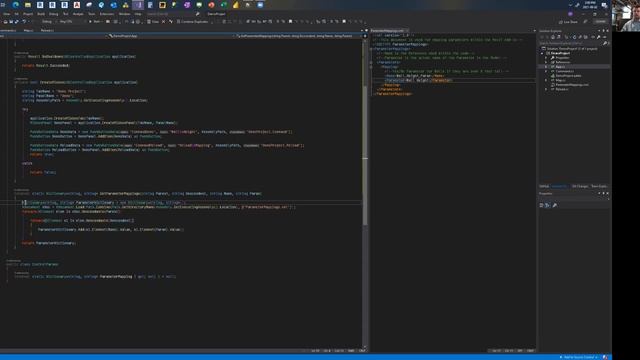The width and height of the screenshot is (640, 360).
Task: Click the notifications icon in status bar
Action: (605, 357)
